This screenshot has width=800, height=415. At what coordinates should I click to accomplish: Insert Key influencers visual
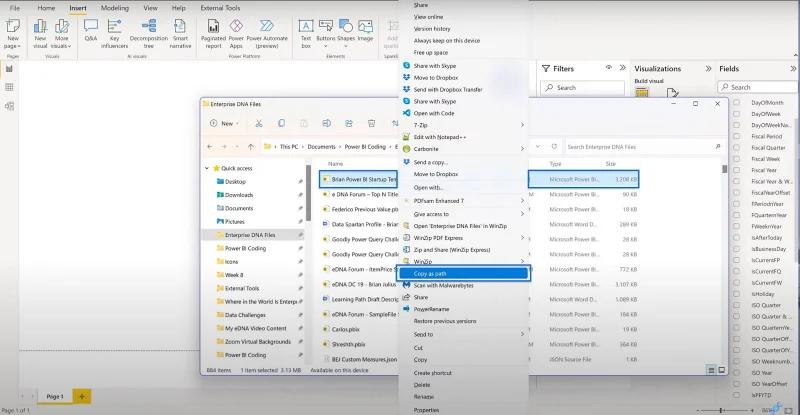click(114, 26)
